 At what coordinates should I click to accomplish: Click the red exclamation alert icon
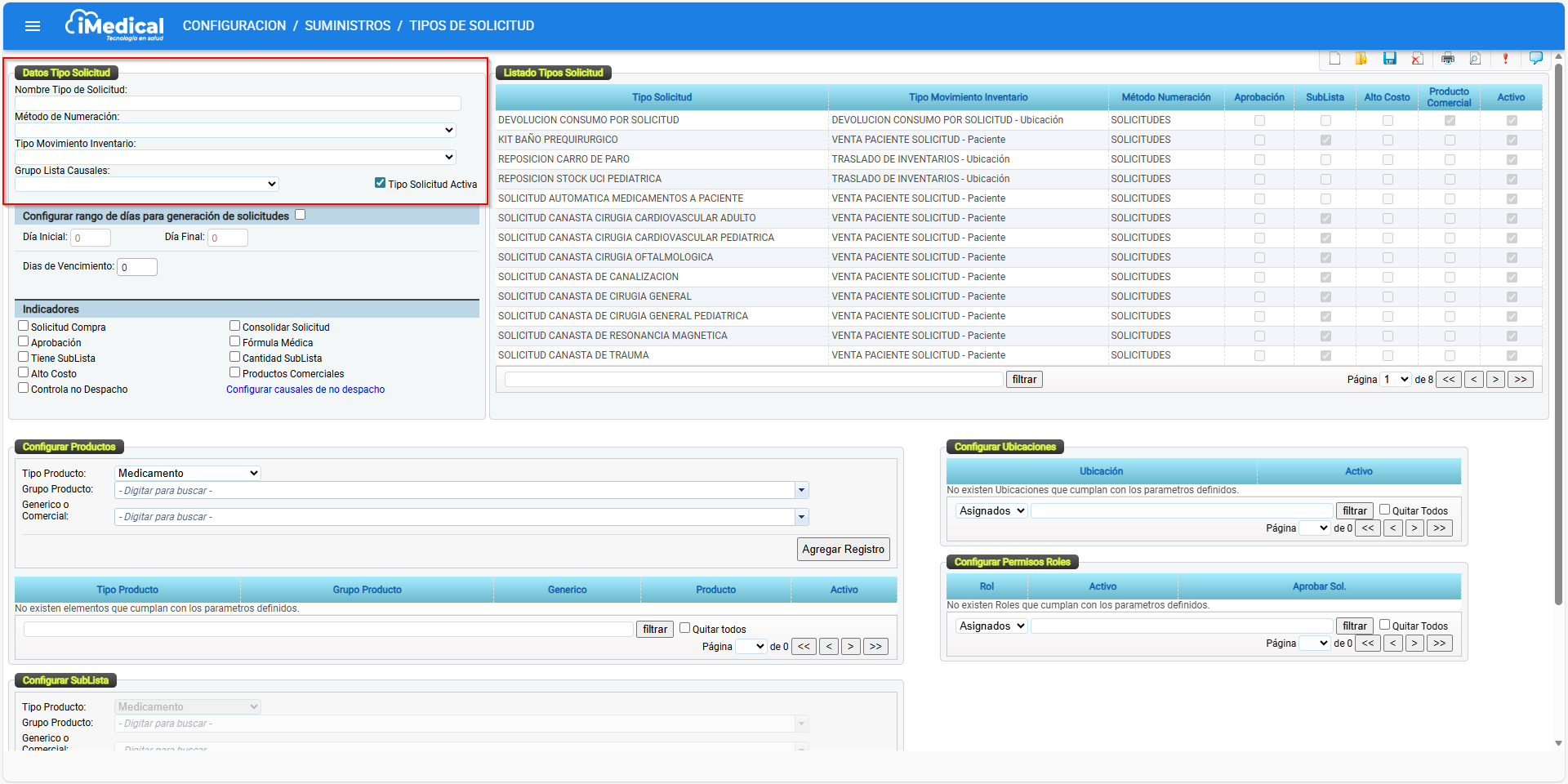click(1505, 58)
